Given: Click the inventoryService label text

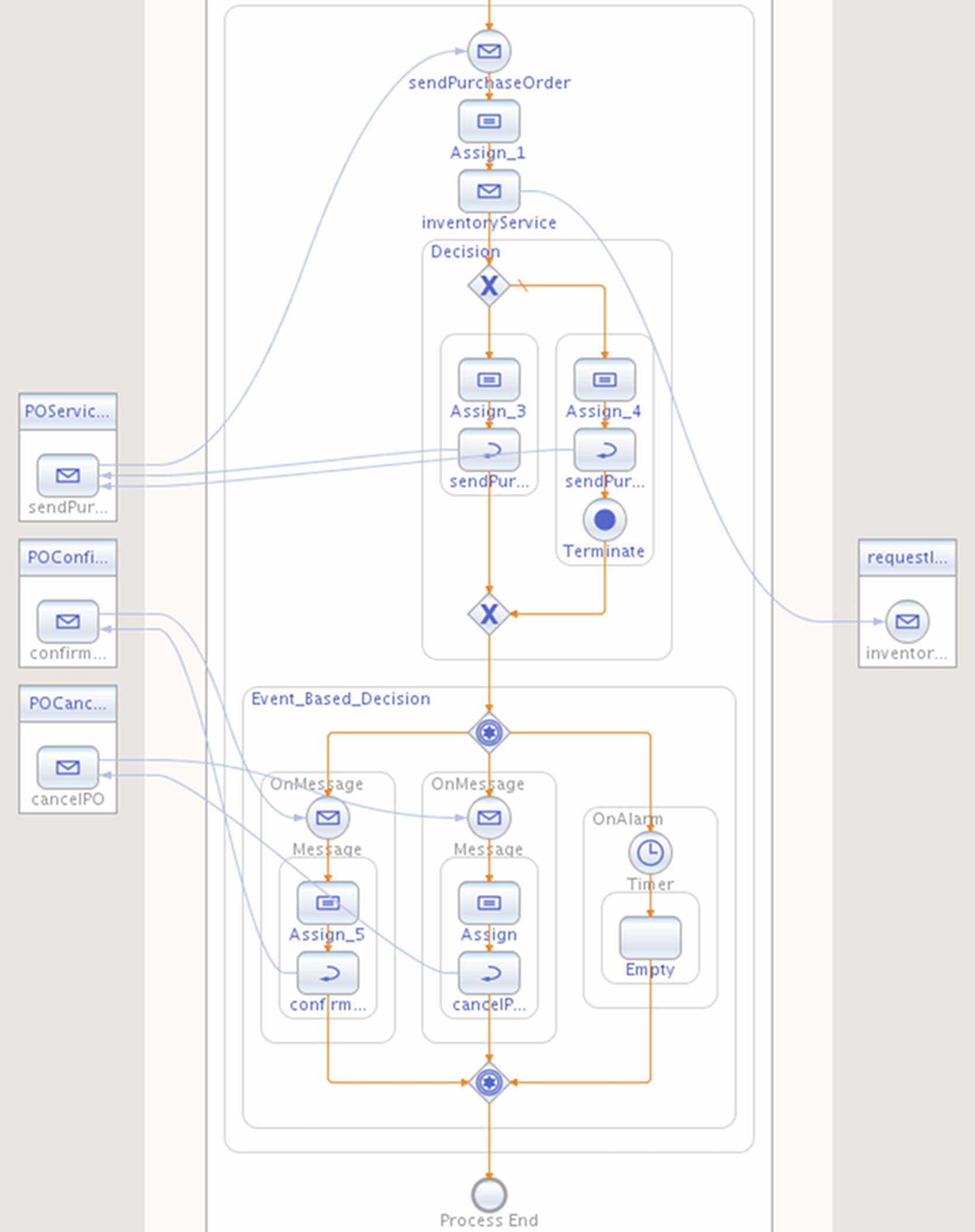Looking at the screenshot, I should (x=489, y=223).
